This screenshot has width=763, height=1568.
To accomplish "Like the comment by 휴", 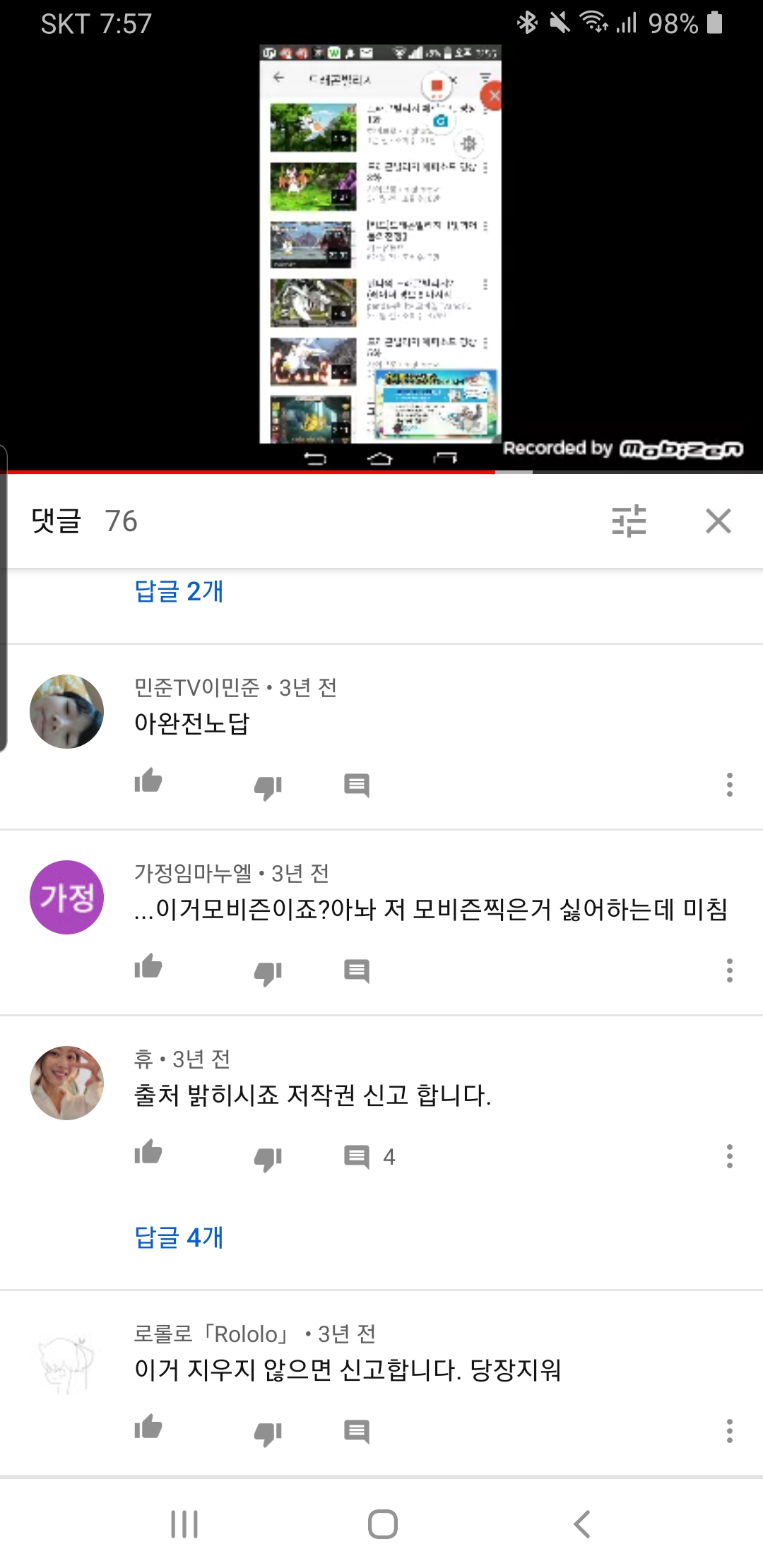I will [x=148, y=1153].
